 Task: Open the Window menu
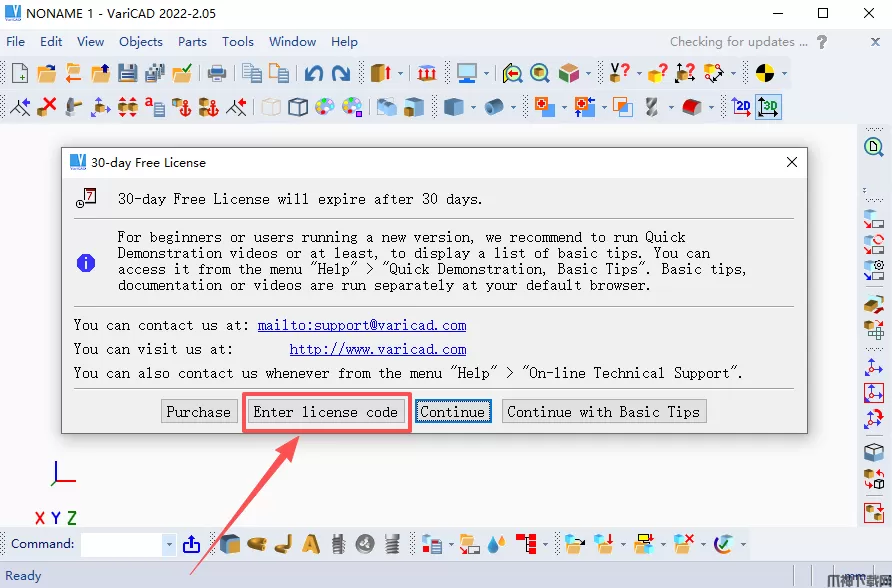[x=292, y=42]
